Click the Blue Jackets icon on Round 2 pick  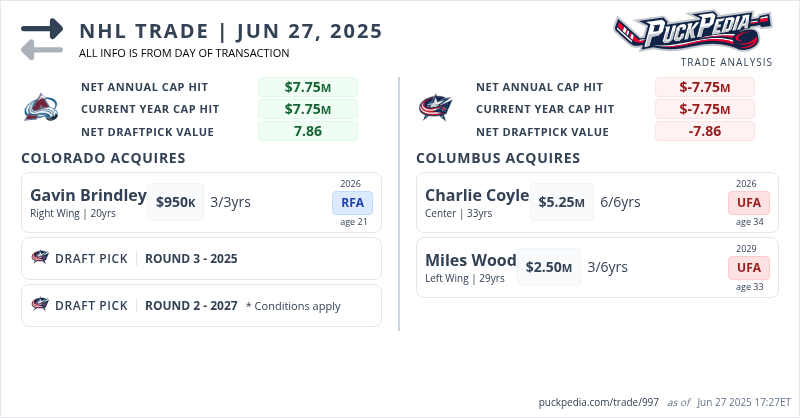click(x=41, y=305)
